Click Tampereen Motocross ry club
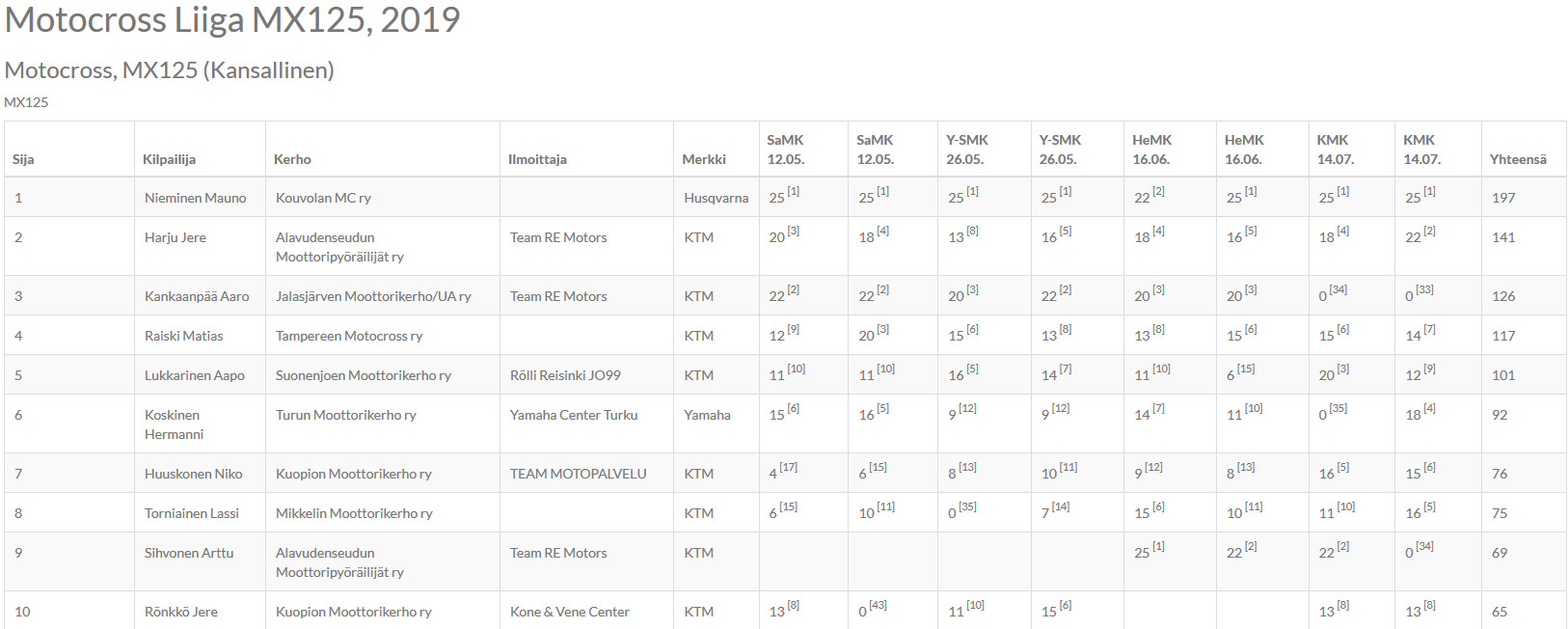 tap(349, 336)
